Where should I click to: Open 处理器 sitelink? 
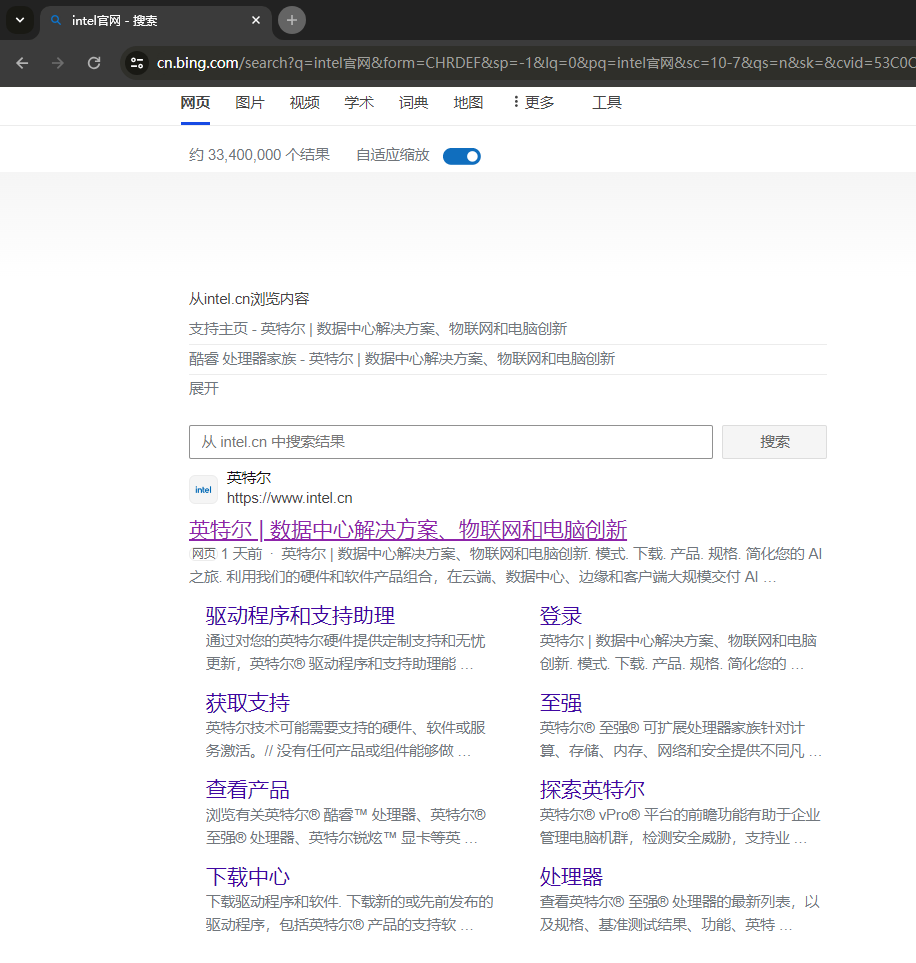571,878
